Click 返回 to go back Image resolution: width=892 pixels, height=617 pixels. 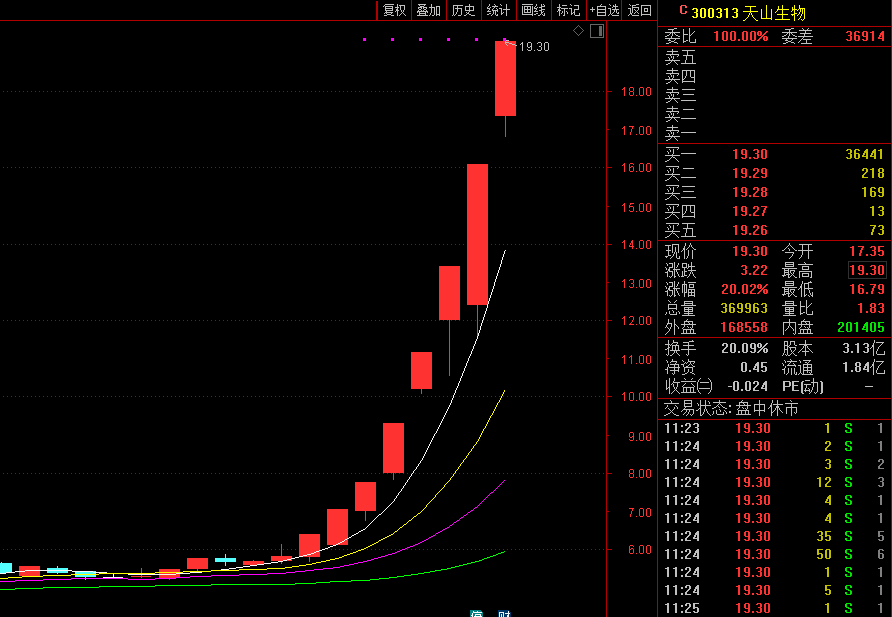pos(639,10)
